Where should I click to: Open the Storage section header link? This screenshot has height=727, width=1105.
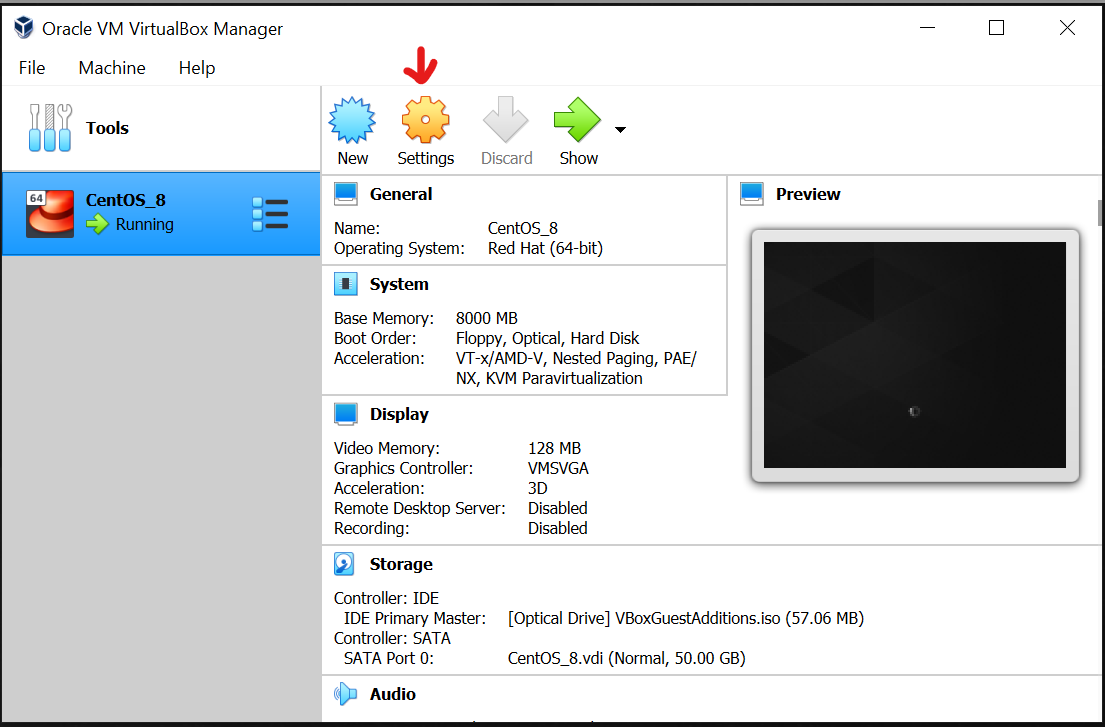(x=401, y=564)
